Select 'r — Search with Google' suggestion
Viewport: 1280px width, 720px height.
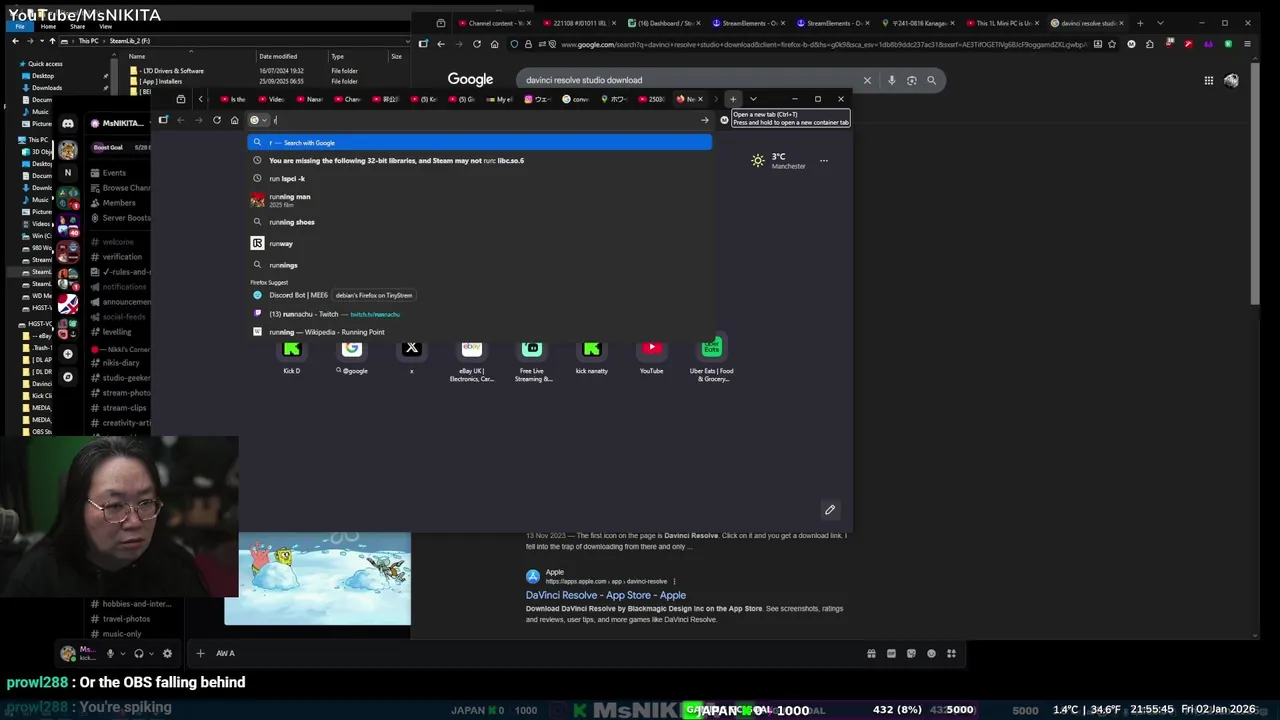(480, 143)
